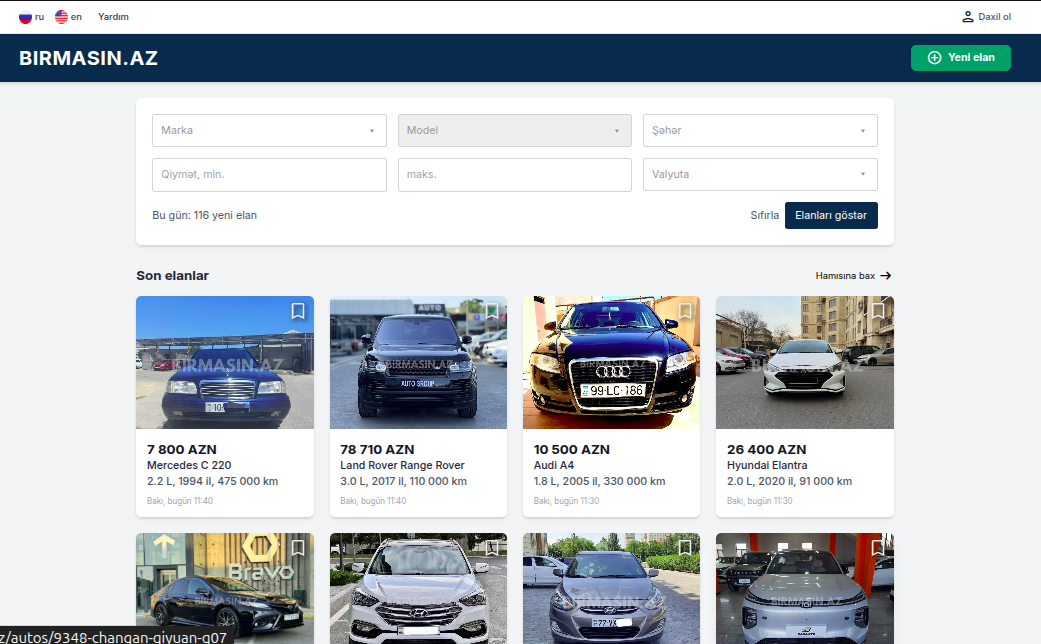Reset filters with the Sıfırla link
This screenshot has width=1041, height=644.
pos(764,215)
